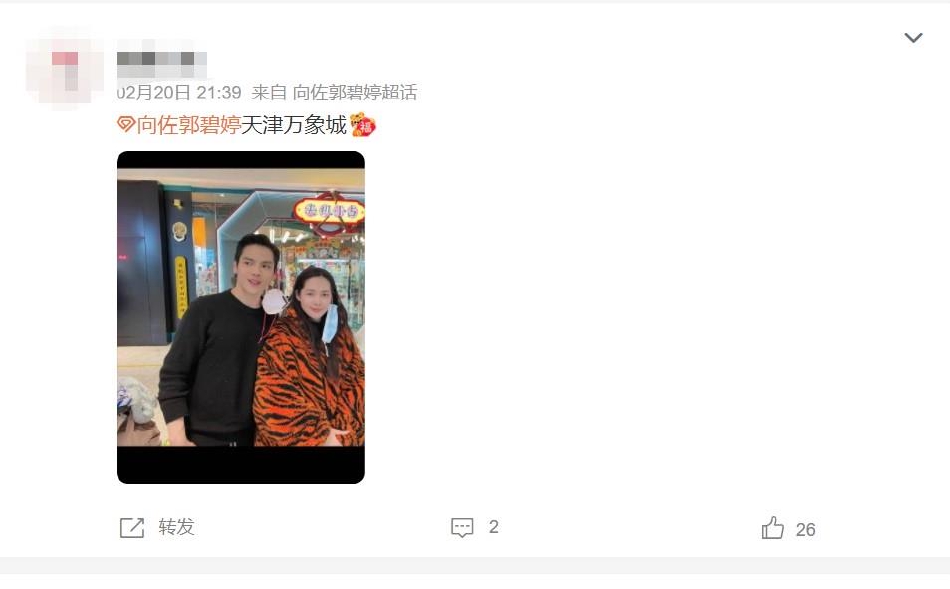Click the repost arrow icon

[132, 527]
